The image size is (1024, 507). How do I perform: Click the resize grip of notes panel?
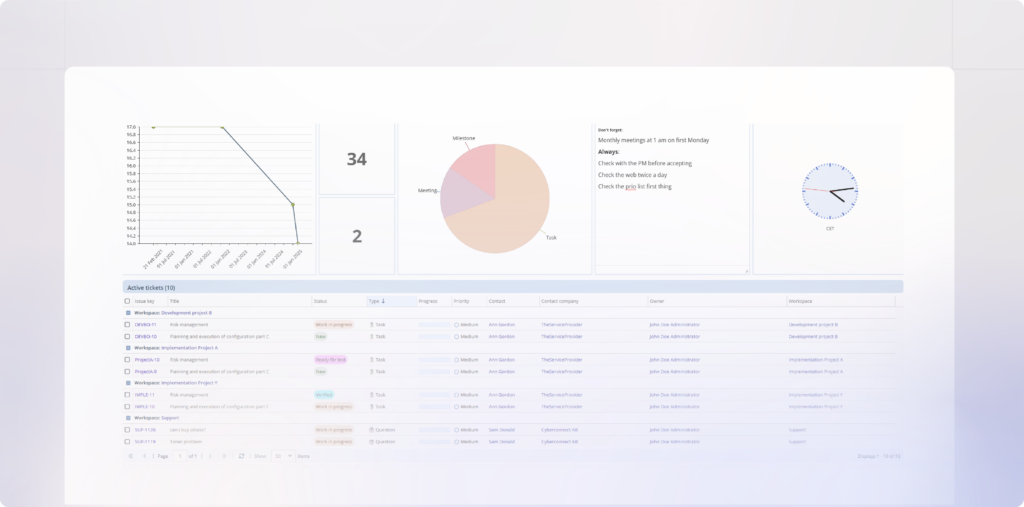pos(746,270)
